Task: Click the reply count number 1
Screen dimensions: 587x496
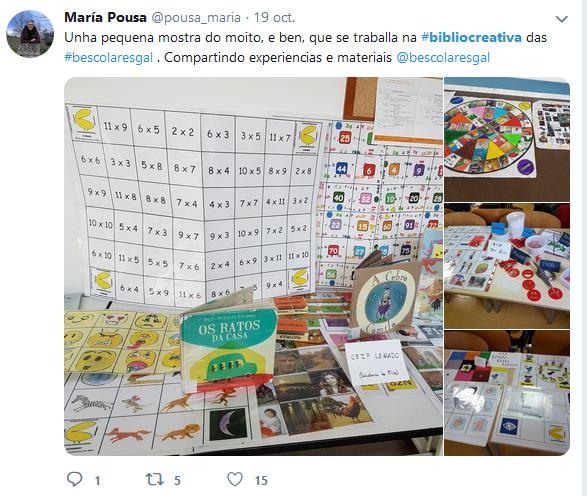Action: 97,481
